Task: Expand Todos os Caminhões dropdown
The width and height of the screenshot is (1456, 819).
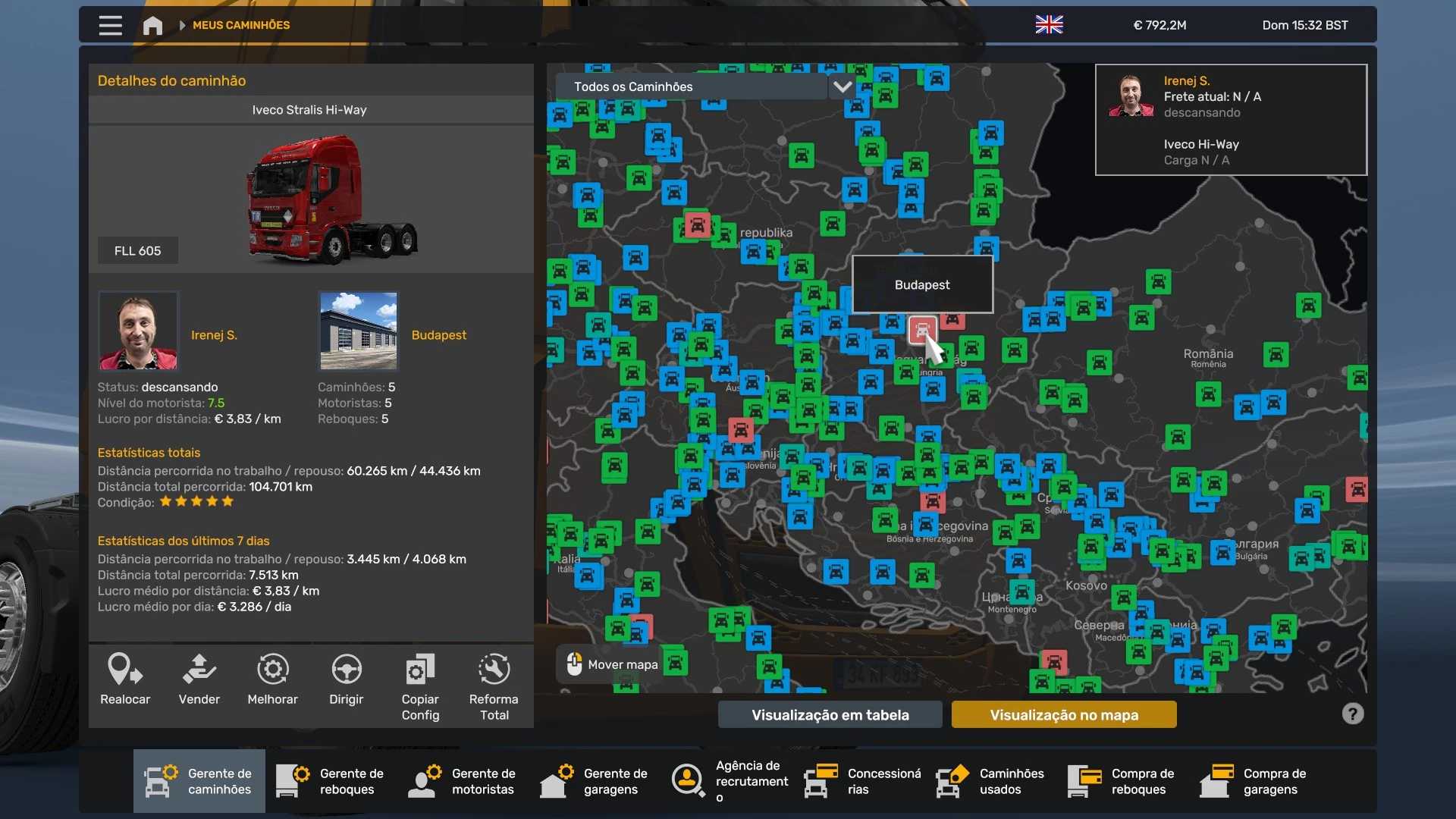Action: pos(690,86)
